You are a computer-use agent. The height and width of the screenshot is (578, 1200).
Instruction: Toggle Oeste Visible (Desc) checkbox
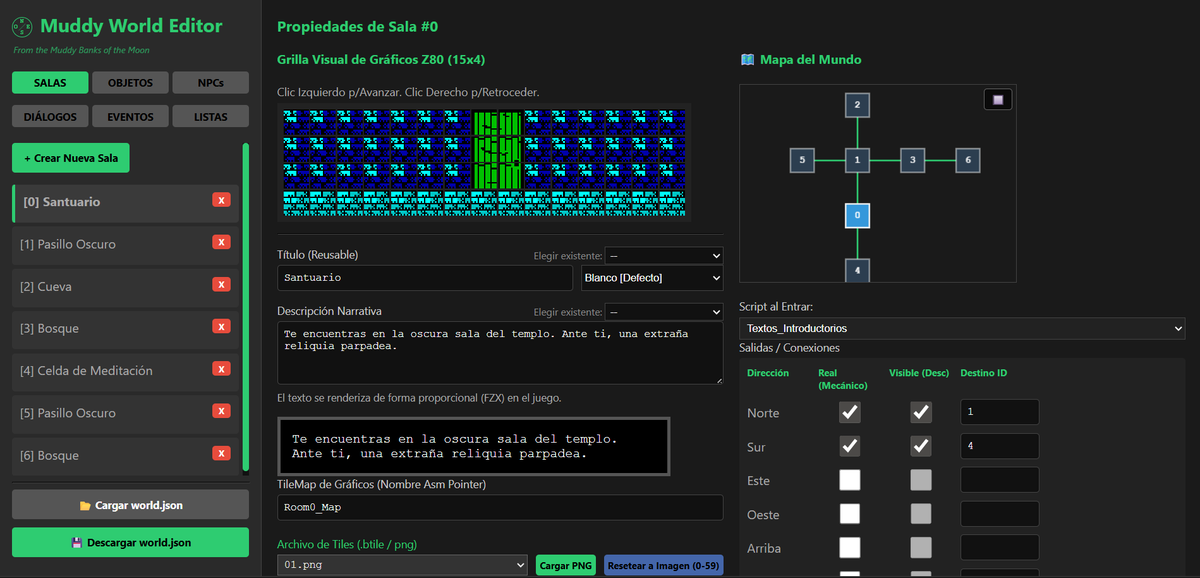pyautogui.click(x=921, y=514)
